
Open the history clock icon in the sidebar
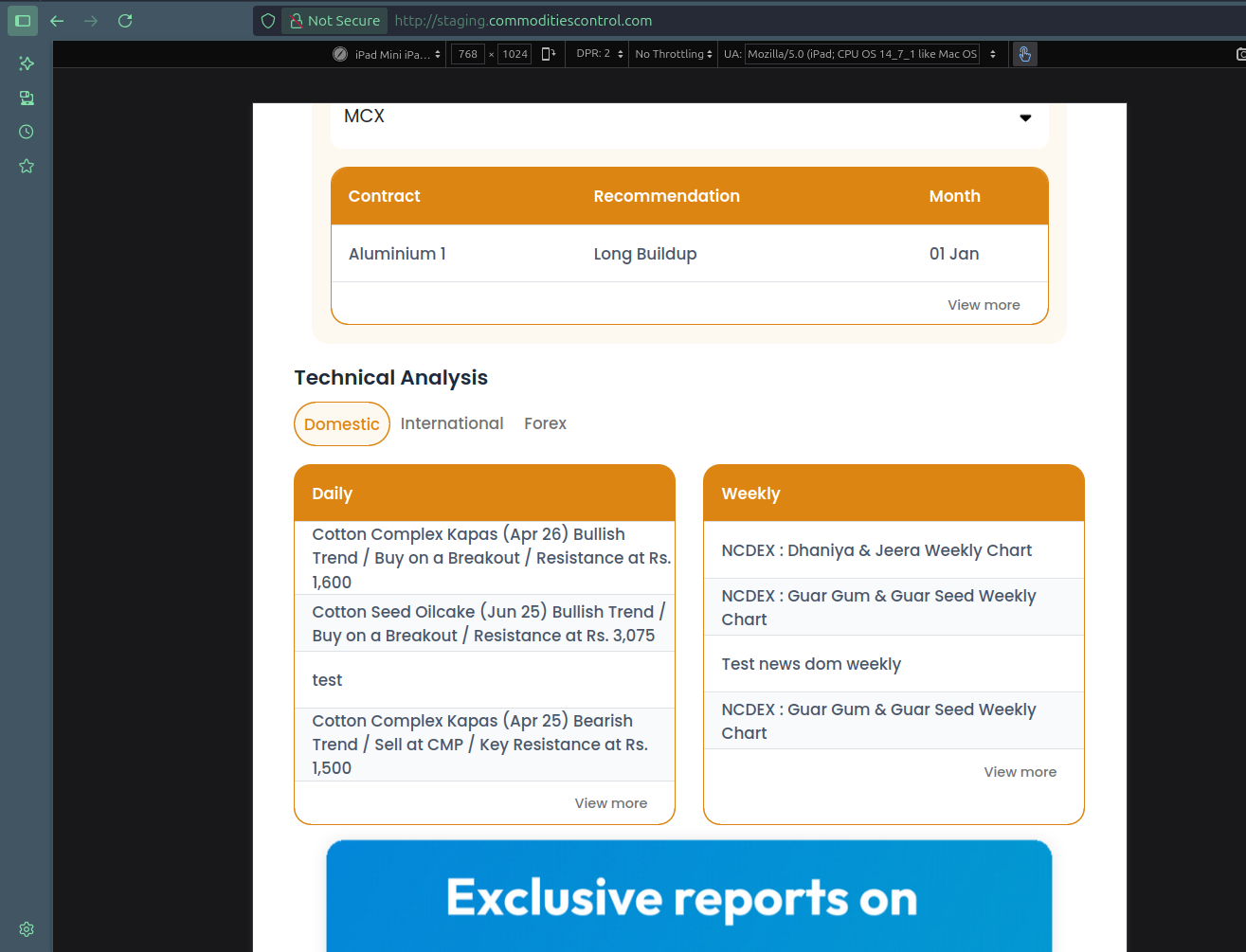pyautogui.click(x=27, y=132)
